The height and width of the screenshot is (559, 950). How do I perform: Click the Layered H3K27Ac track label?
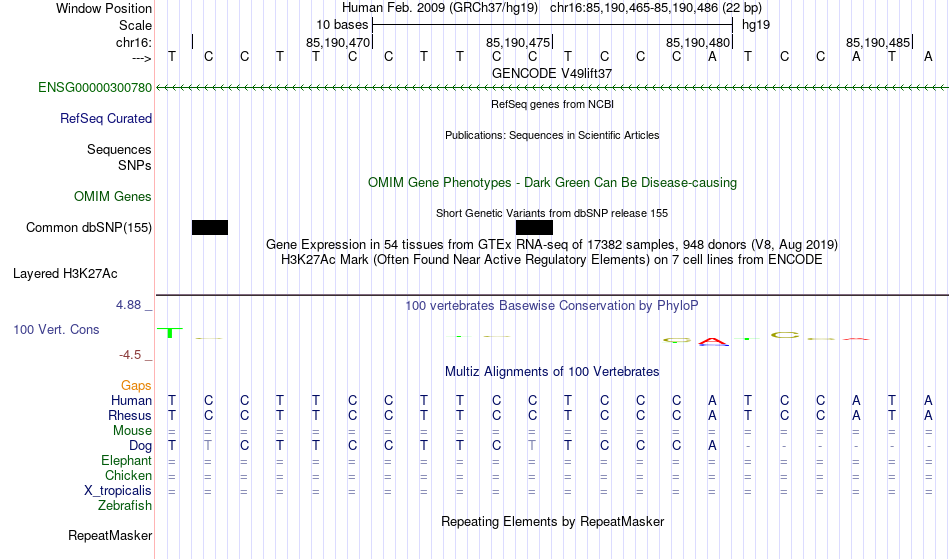point(65,274)
